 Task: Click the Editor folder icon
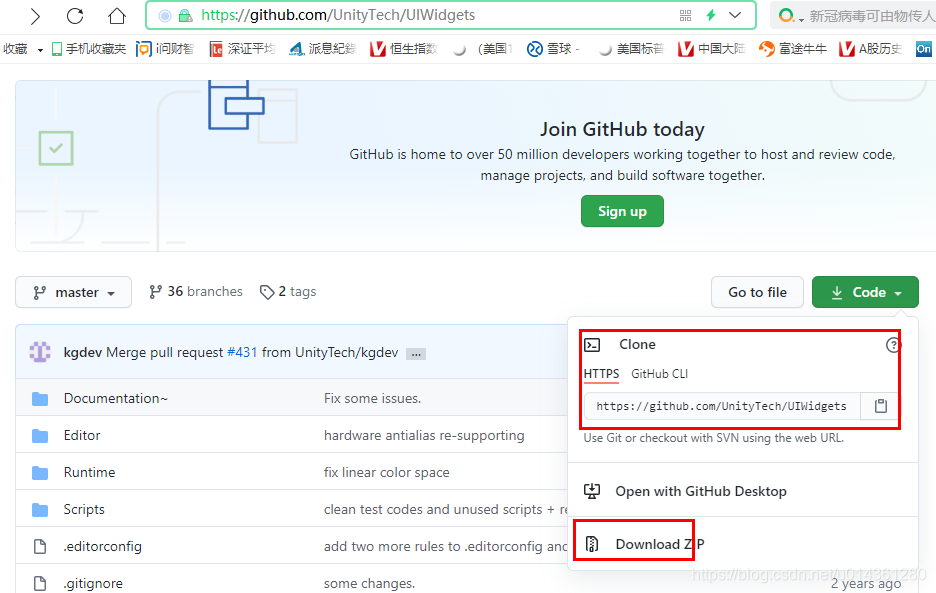40,436
